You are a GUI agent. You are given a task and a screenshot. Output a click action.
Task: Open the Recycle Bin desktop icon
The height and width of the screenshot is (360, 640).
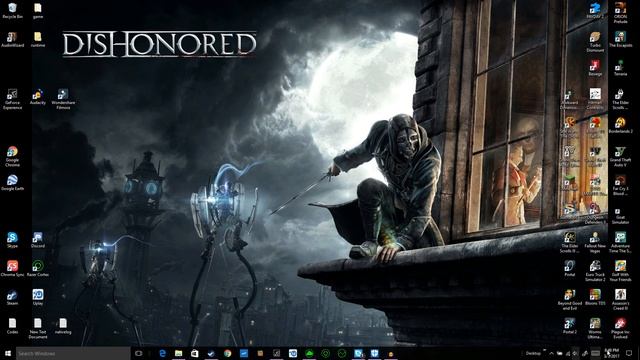(12, 11)
